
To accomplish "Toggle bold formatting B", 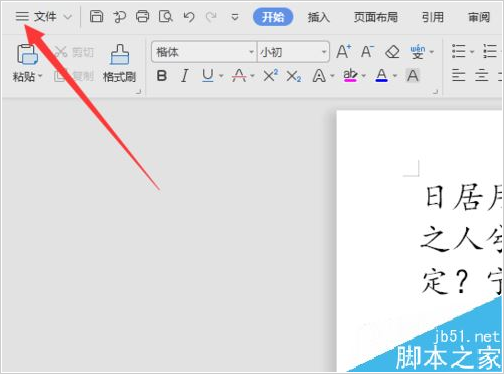I will point(162,76).
